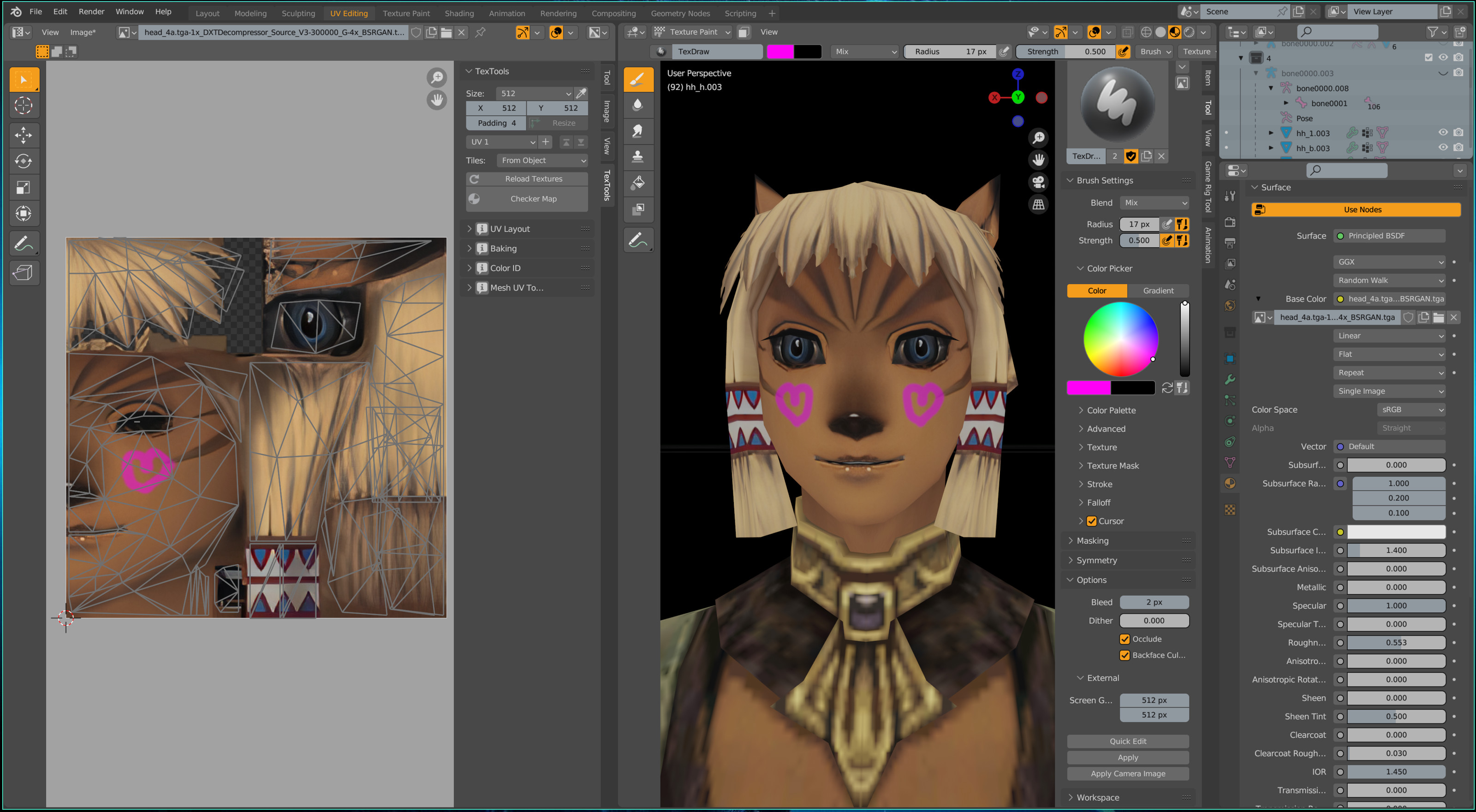1476x812 pixels.
Task: Hide hh_b.003 in viewport via eye icon
Action: (1443, 148)
